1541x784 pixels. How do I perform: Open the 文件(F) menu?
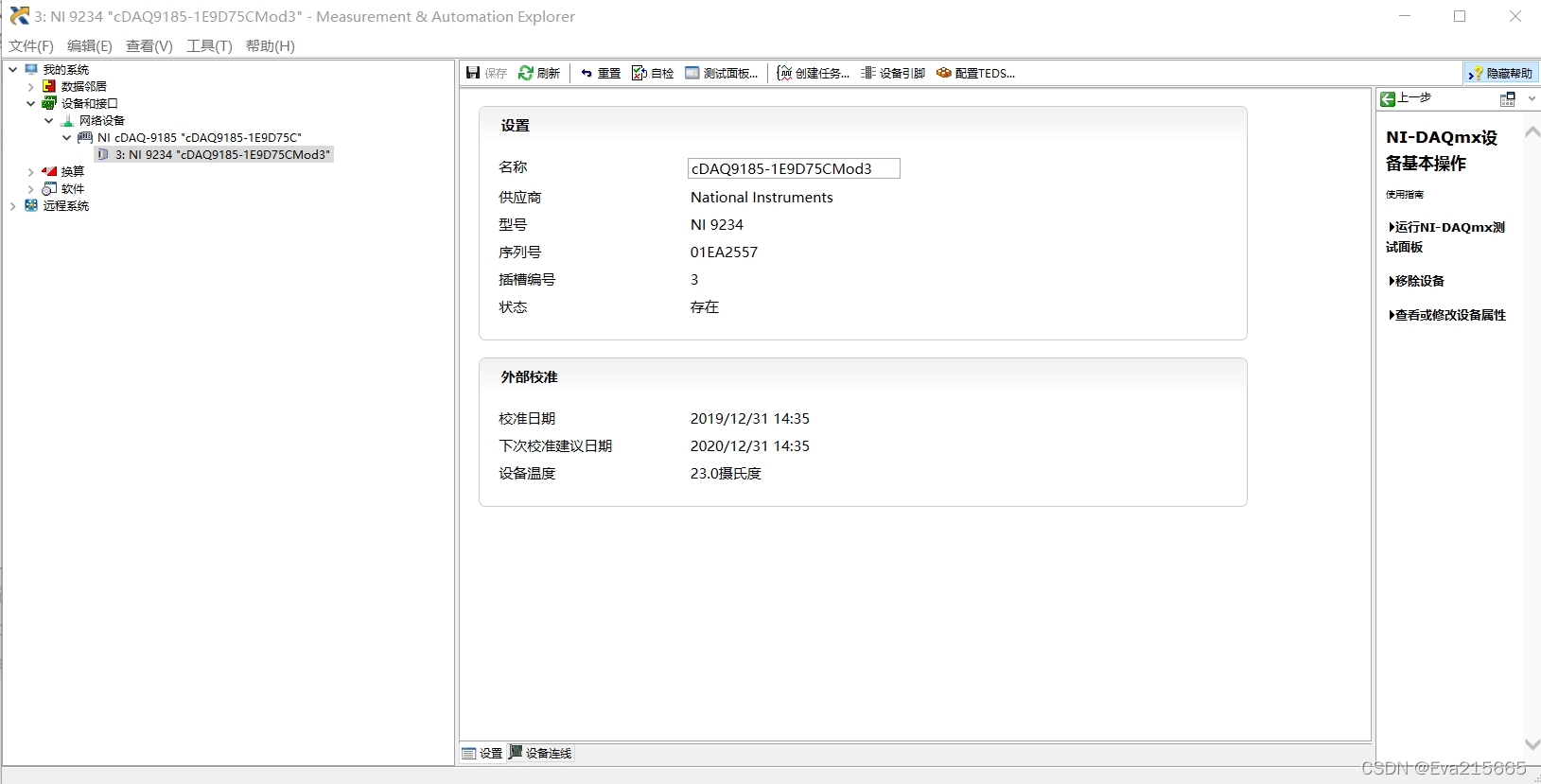pos(31,45)
